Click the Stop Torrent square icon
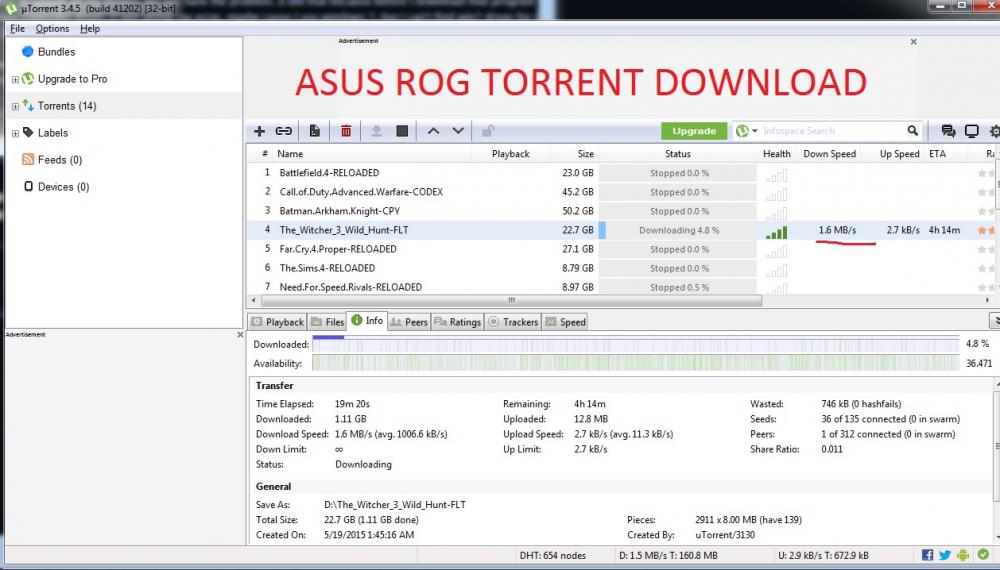The image size is (1000, 570). (402, 131)
